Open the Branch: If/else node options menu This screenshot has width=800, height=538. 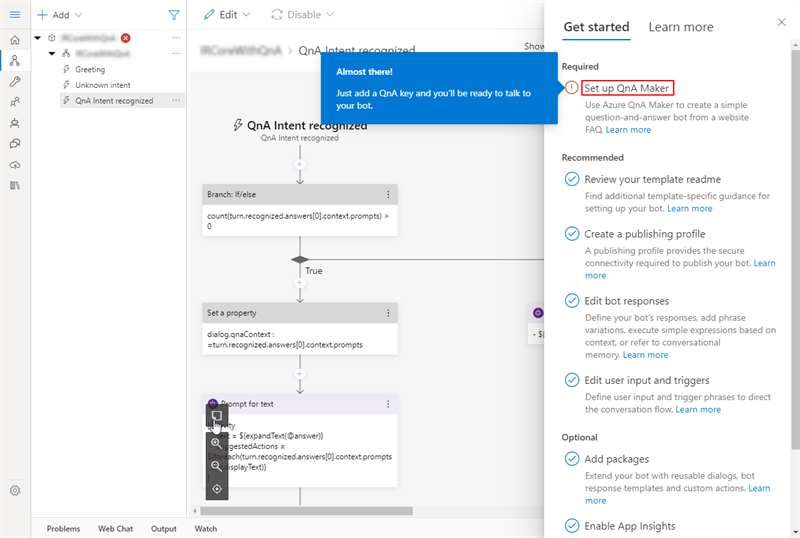[x=389, y=194]
